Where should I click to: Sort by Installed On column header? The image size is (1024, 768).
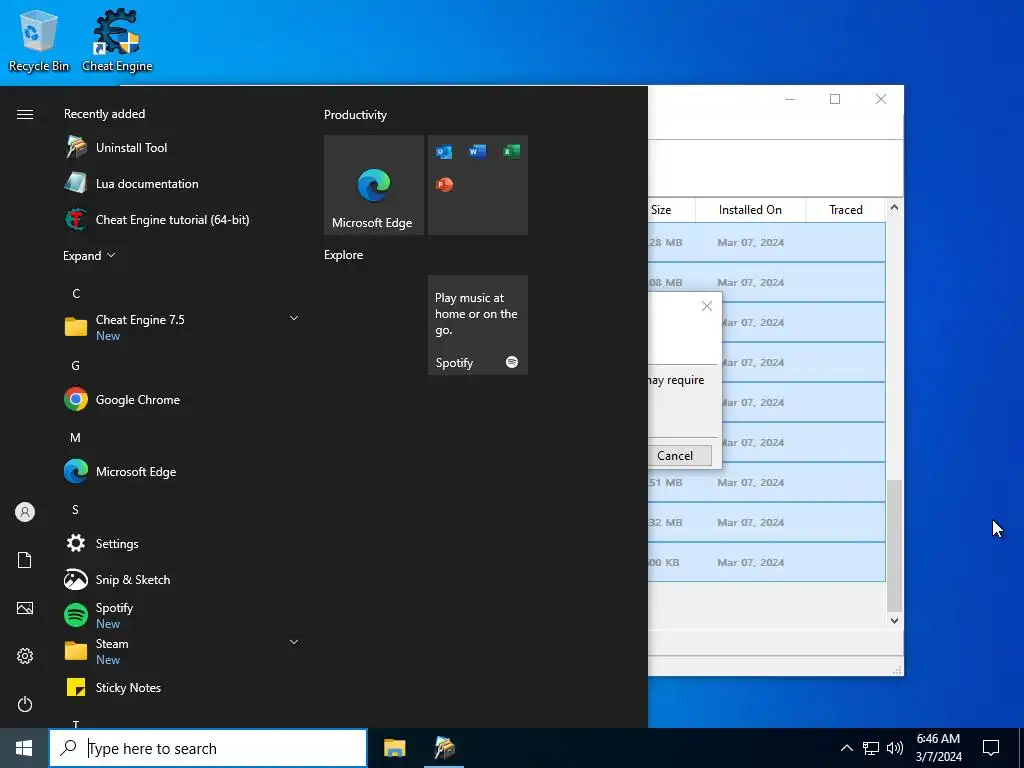click(750, 210)
